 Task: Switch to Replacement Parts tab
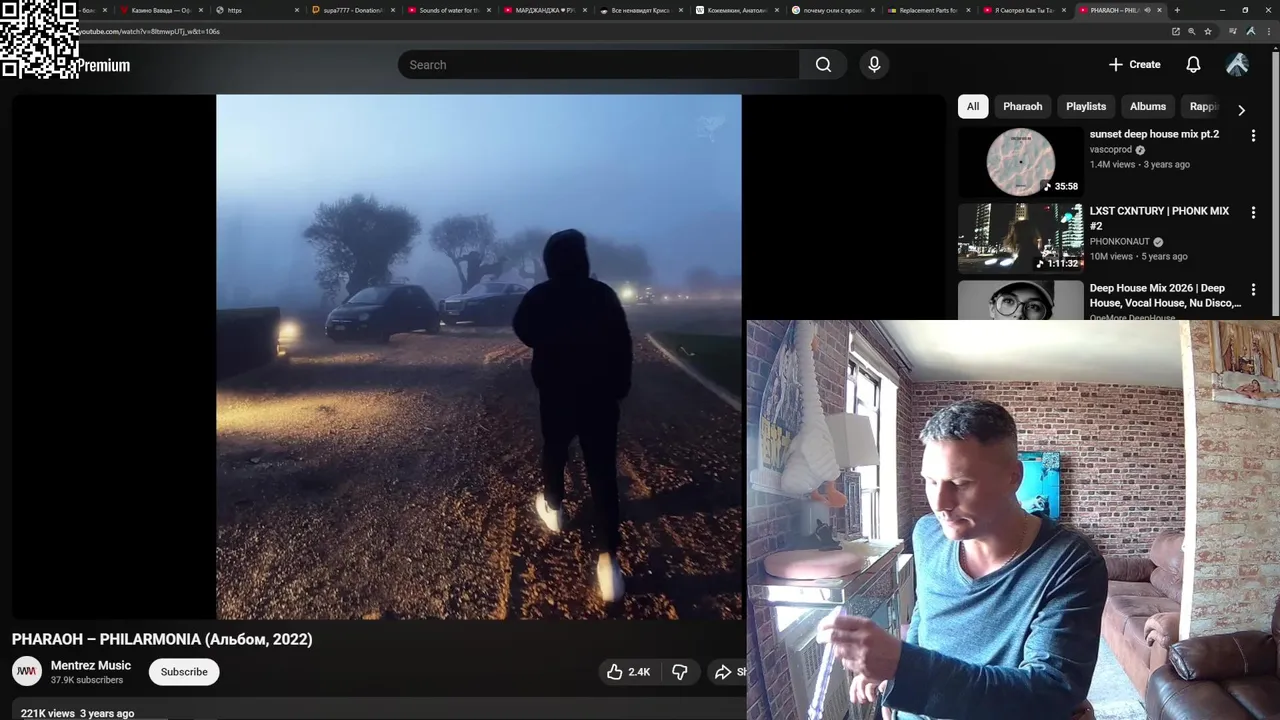[928, 10]
